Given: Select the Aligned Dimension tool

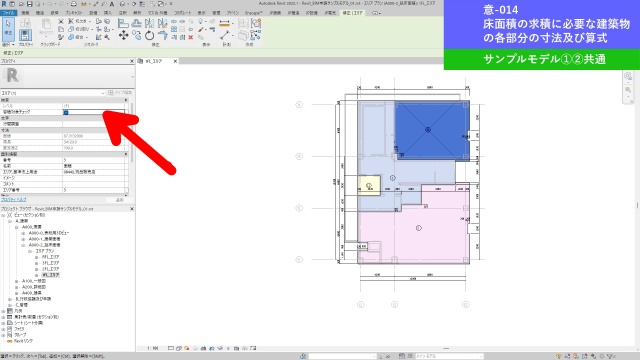Looking at the screenshot, I should click(x=224, y=23).
